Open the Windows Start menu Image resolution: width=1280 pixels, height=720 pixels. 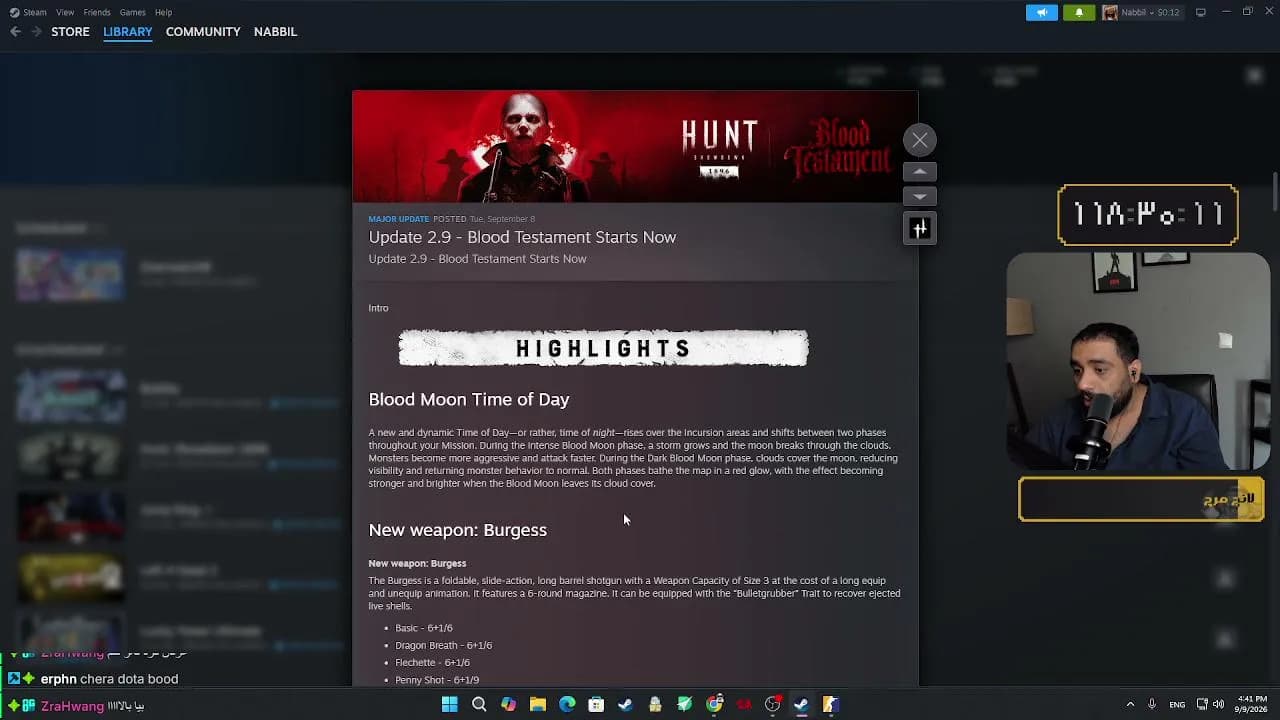(450, 704)
